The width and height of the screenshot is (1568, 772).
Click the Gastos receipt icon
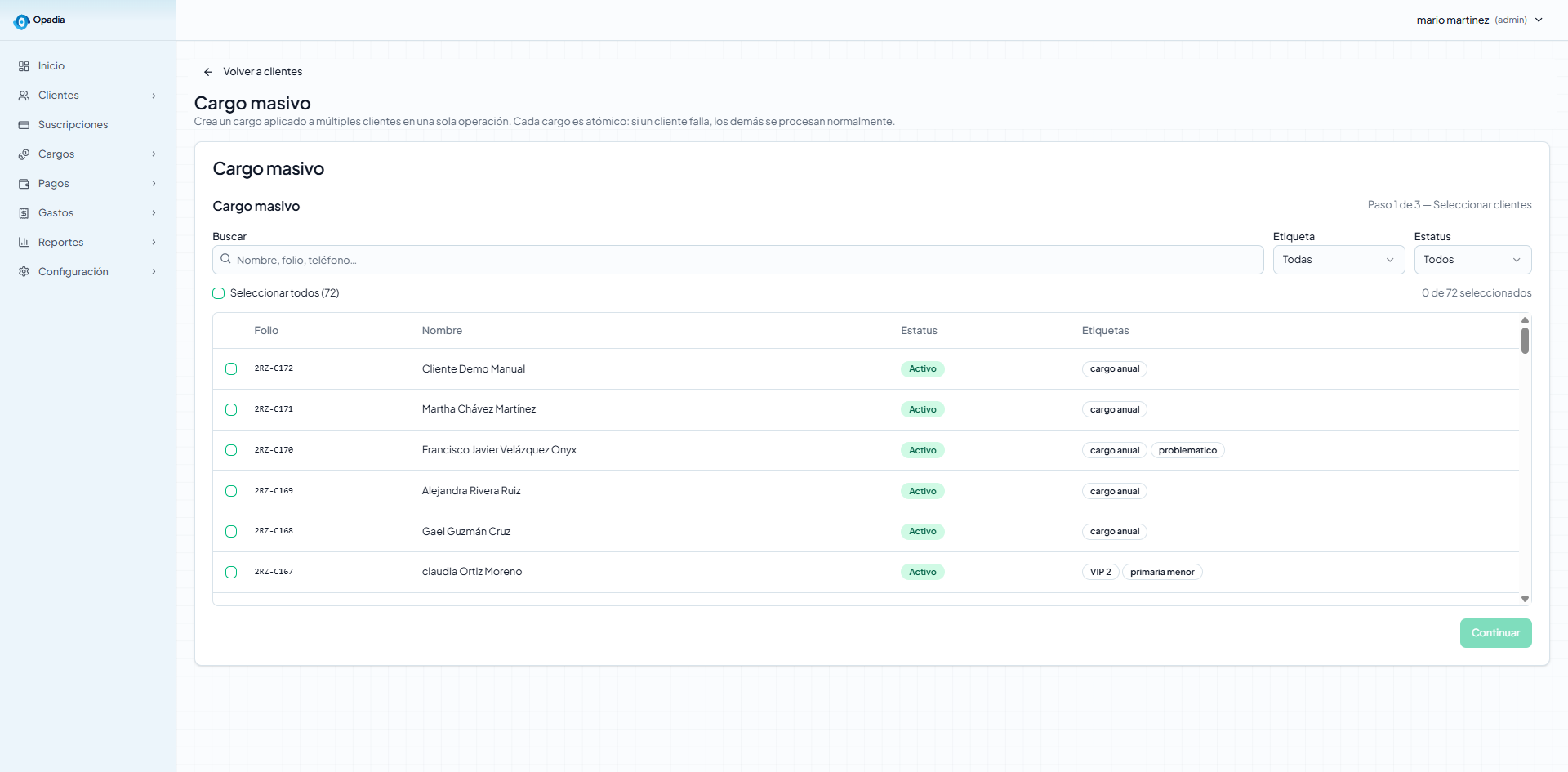point(24,213)
